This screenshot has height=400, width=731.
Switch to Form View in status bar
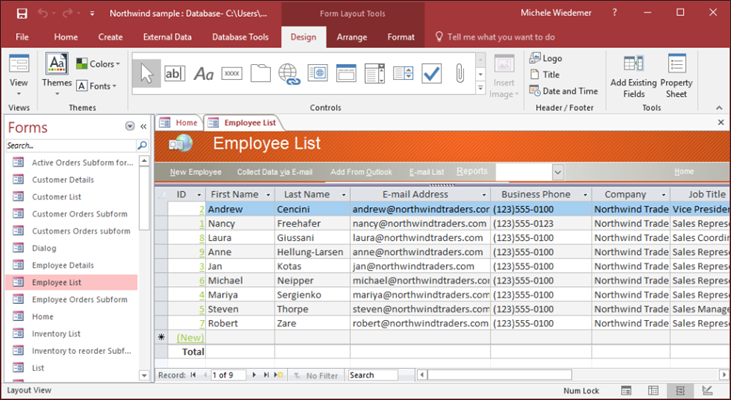(626, 390)
